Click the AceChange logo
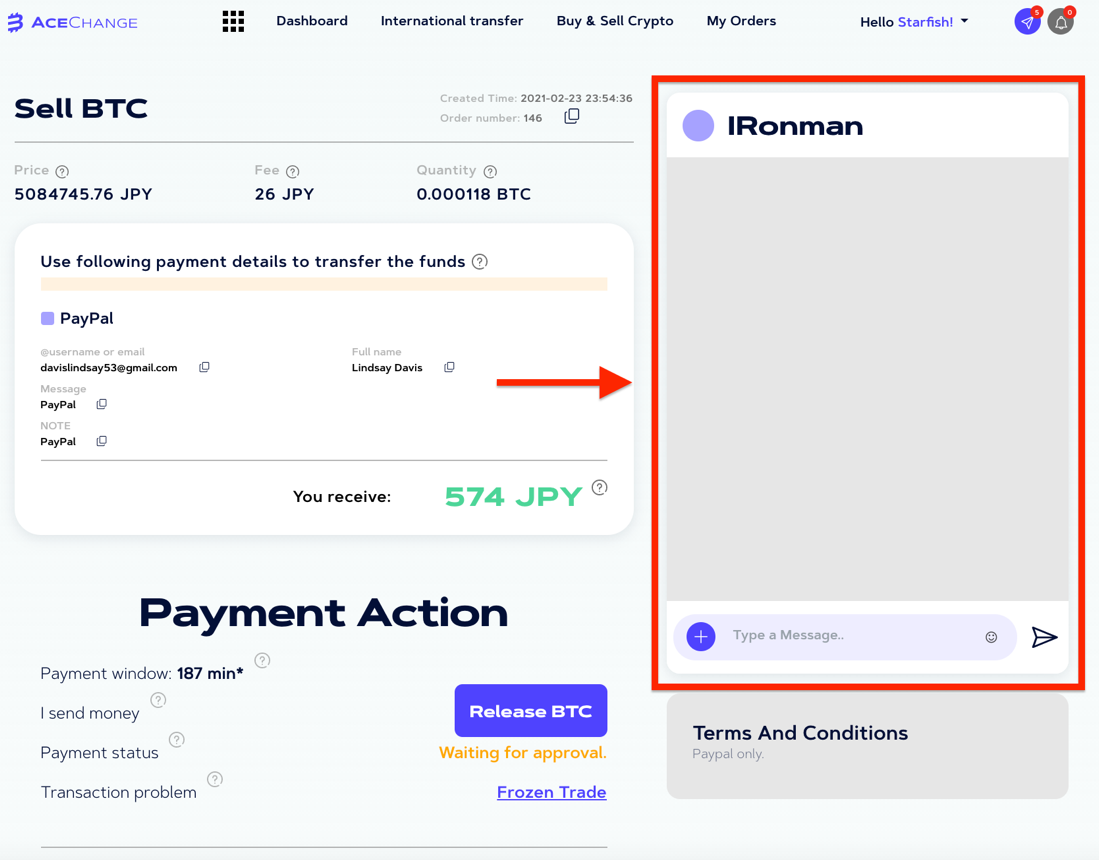This screenshot has width=1099, height=860. 72,22
